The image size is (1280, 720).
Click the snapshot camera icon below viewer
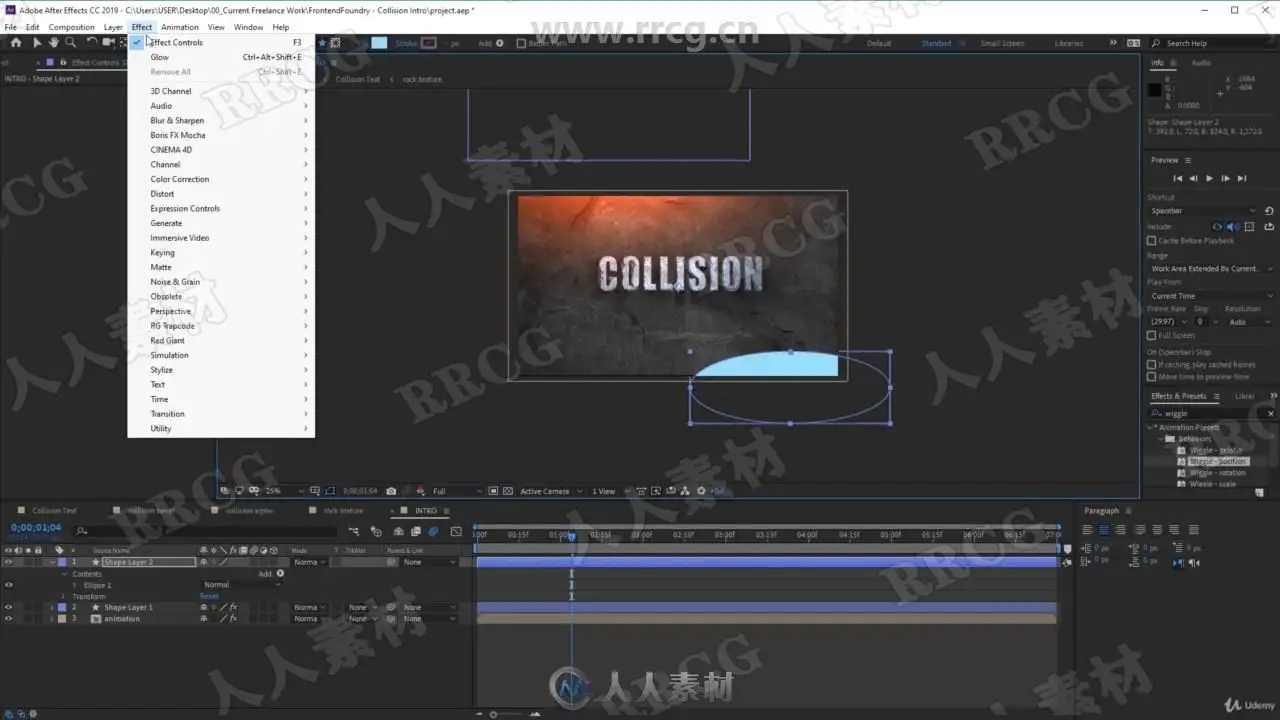[x=391, y=491]
